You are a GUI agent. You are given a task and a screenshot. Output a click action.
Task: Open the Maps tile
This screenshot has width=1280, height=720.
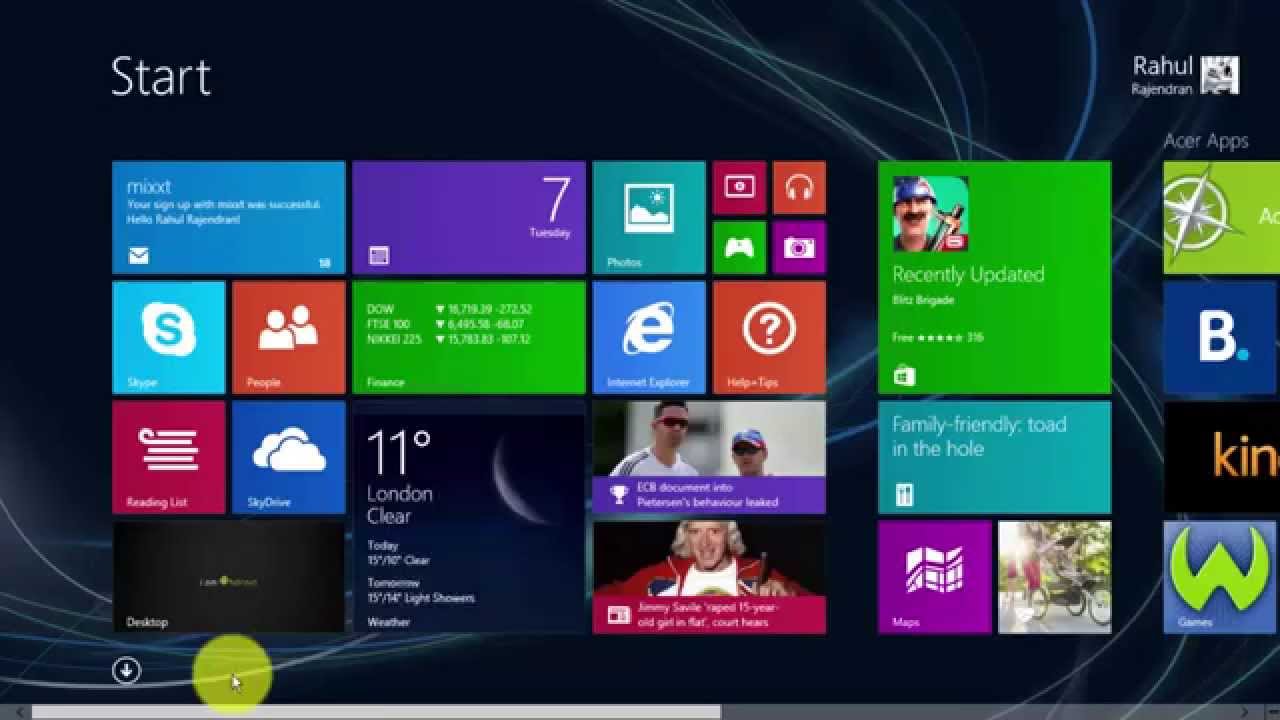click(x=935, y=578)
